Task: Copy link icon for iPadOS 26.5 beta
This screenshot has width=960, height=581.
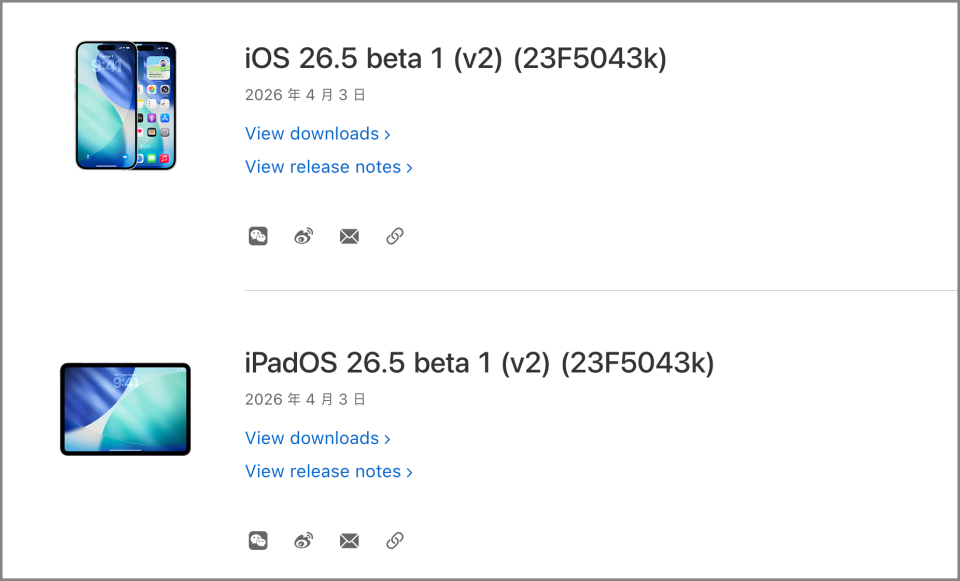Action: pyautogui.click(x=395, y=541)
